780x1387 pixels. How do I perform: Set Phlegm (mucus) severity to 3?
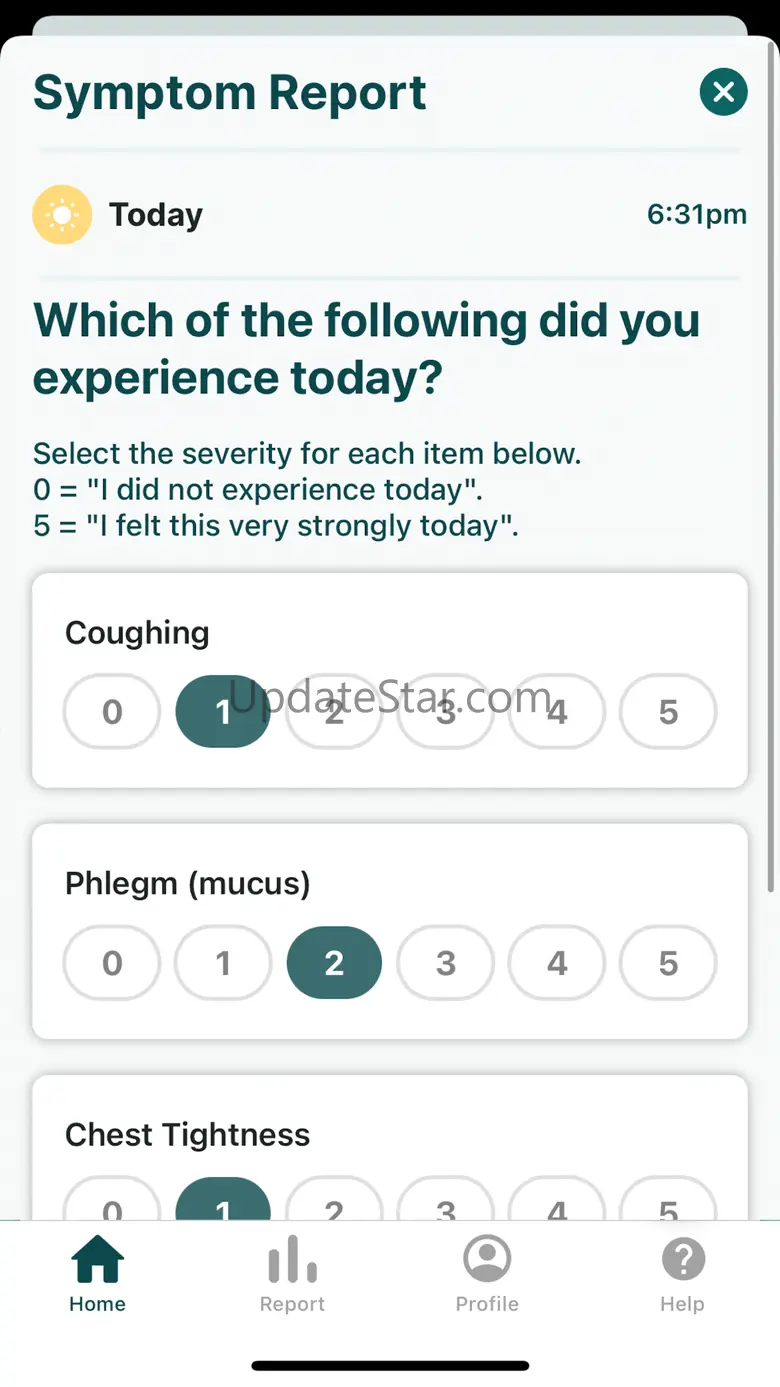[446, 963]
